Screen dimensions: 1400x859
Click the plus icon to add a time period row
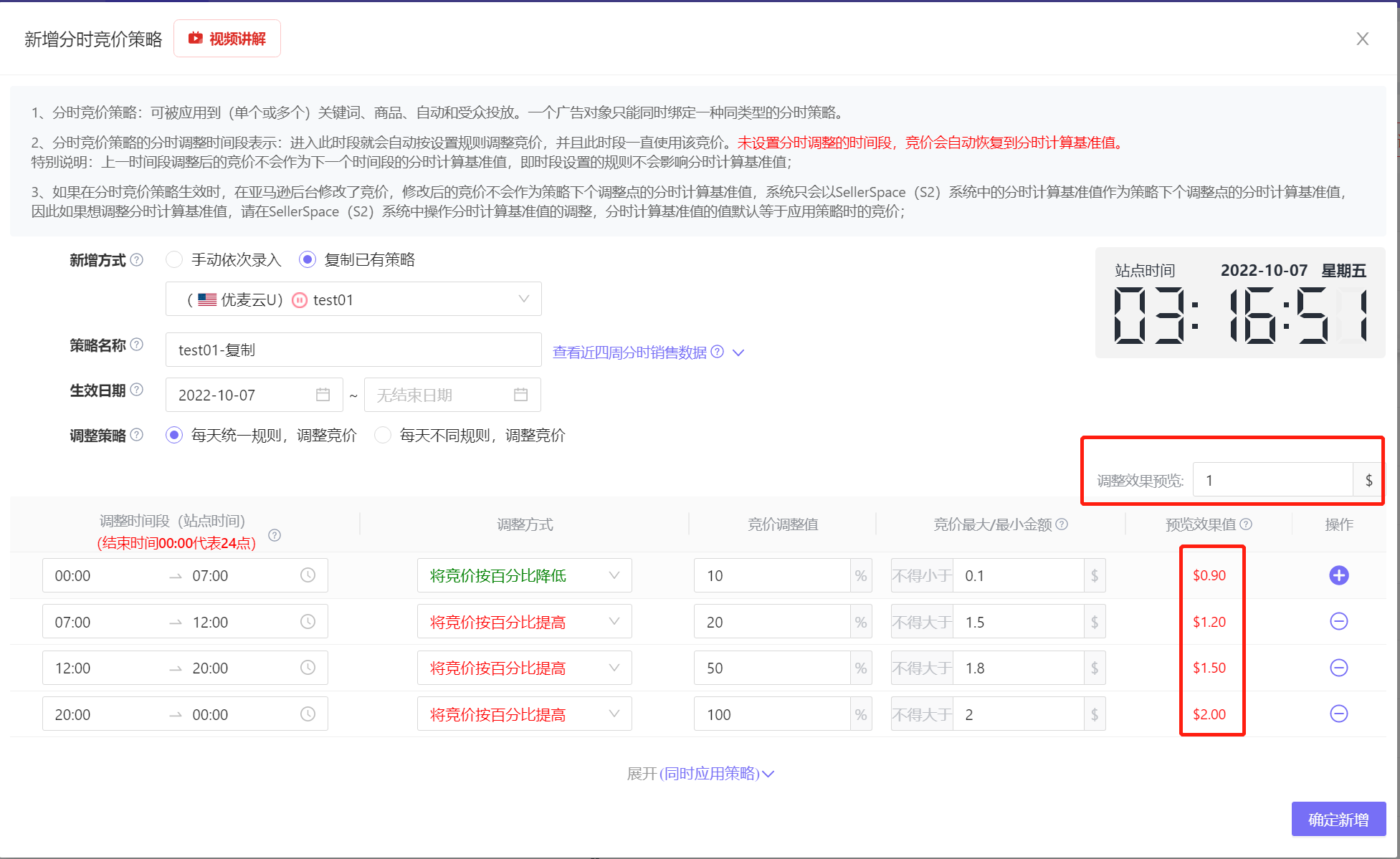point(1339,575)
